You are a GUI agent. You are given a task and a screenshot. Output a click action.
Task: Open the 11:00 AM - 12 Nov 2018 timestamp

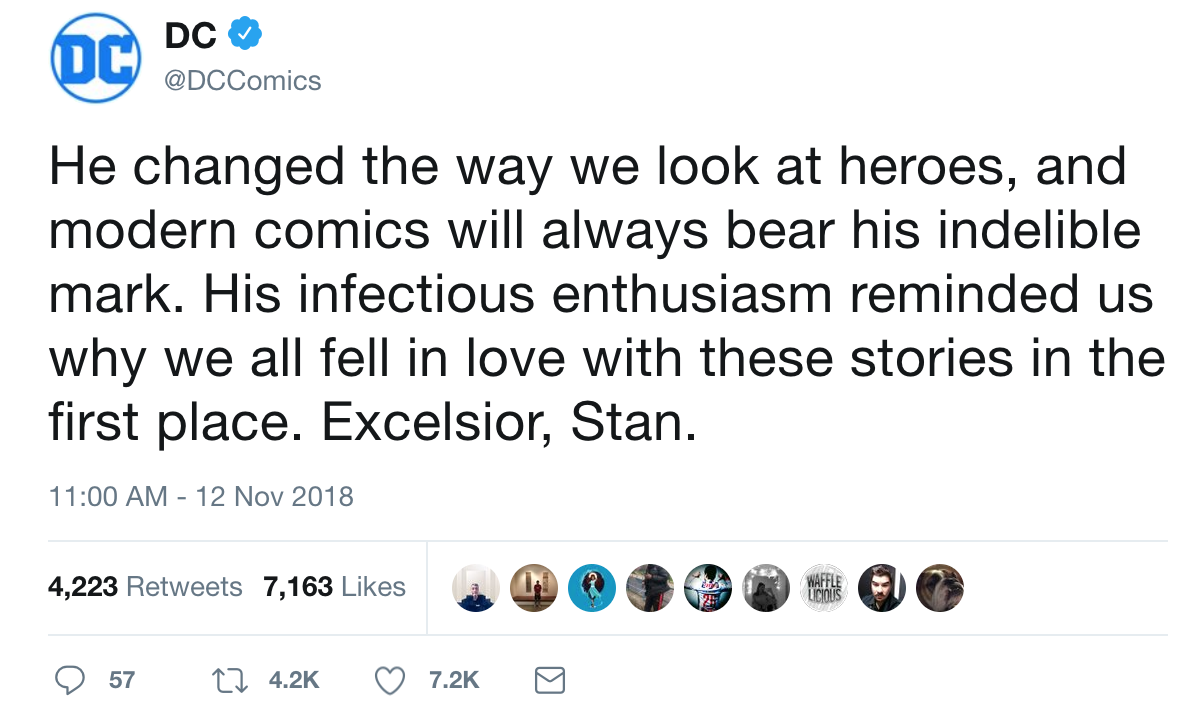coord(201,496)
